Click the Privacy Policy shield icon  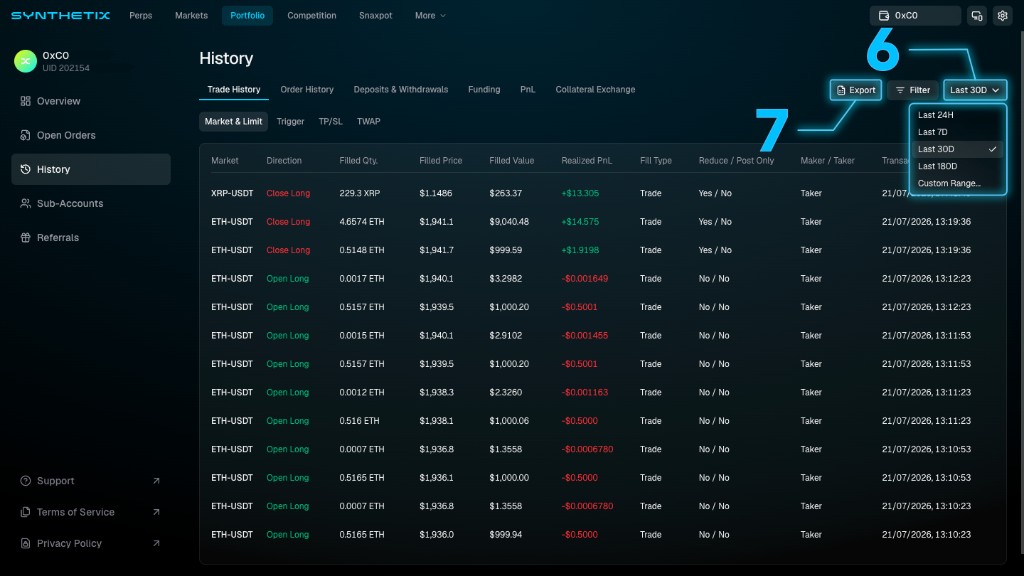click(25, 543)
